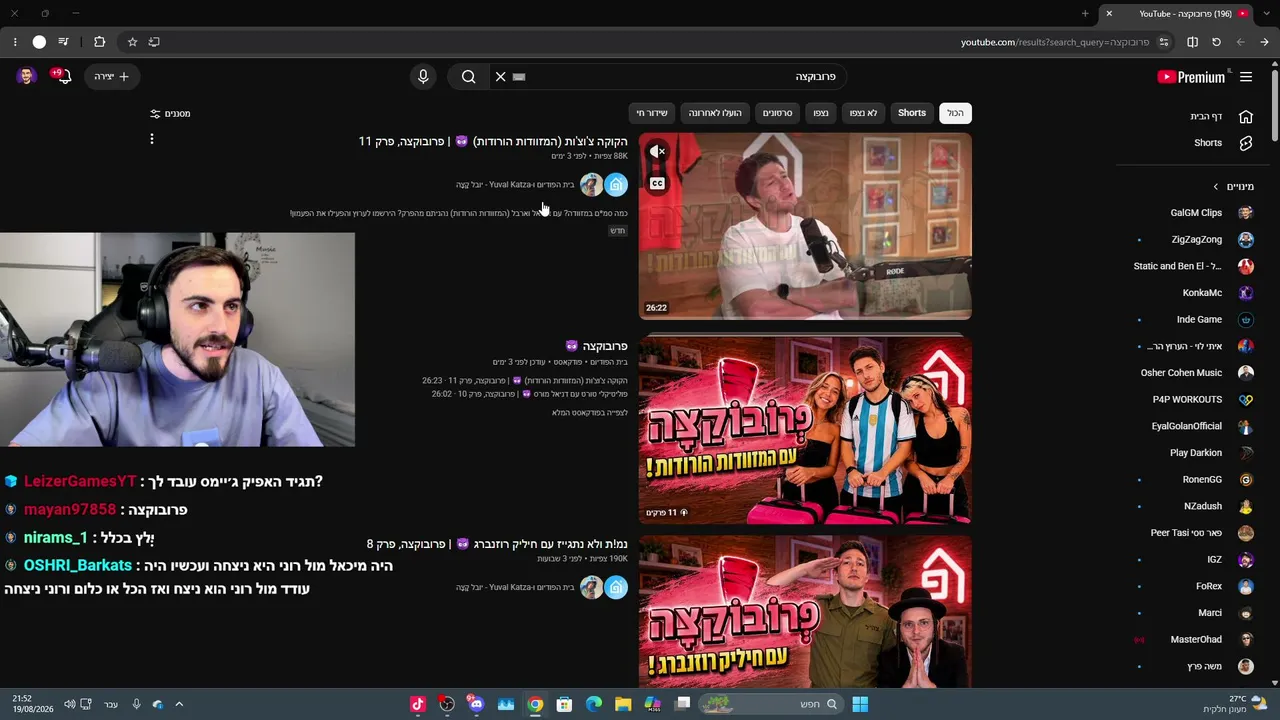This screenshot has width=1280, height=720.
Task: Select the Shorts filter chip
Action: coord(912,113)
